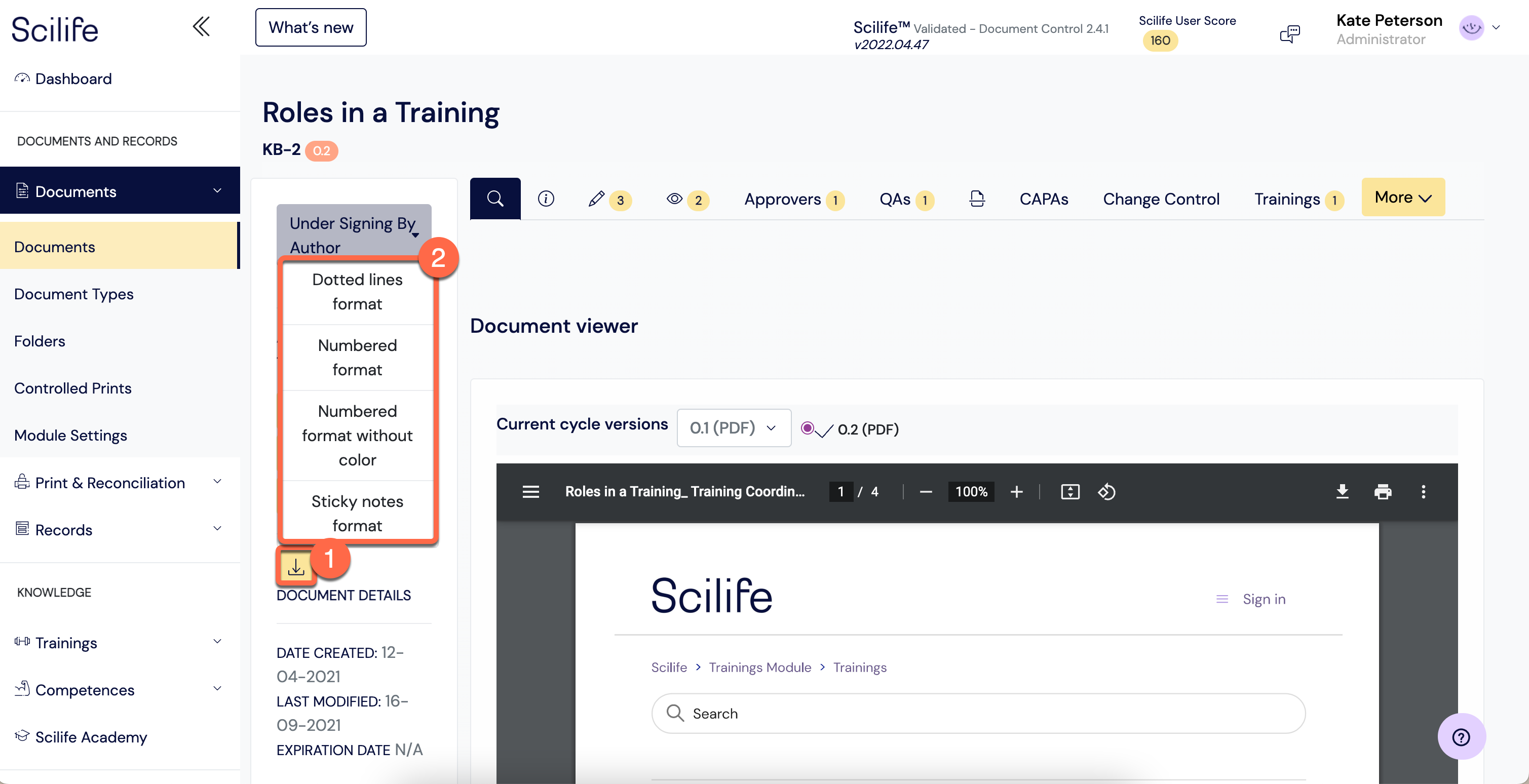Open the 0.1 (PDF) version dropdown
Viewport: 1529px width, 784px height.
pos(734,427)
